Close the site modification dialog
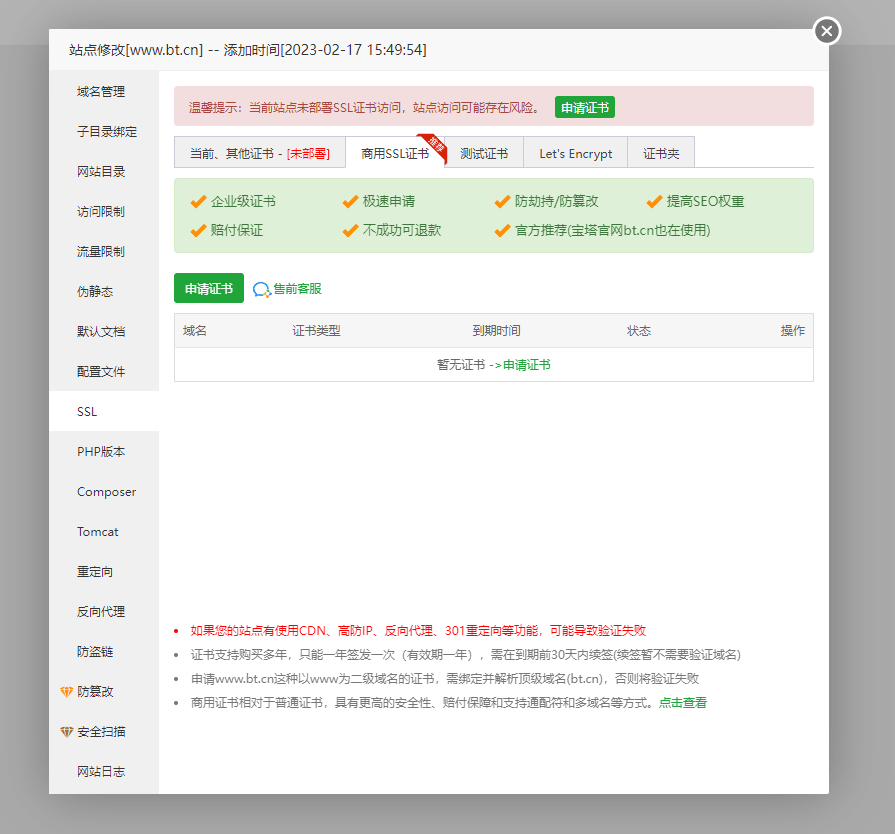 click(826, 31)
